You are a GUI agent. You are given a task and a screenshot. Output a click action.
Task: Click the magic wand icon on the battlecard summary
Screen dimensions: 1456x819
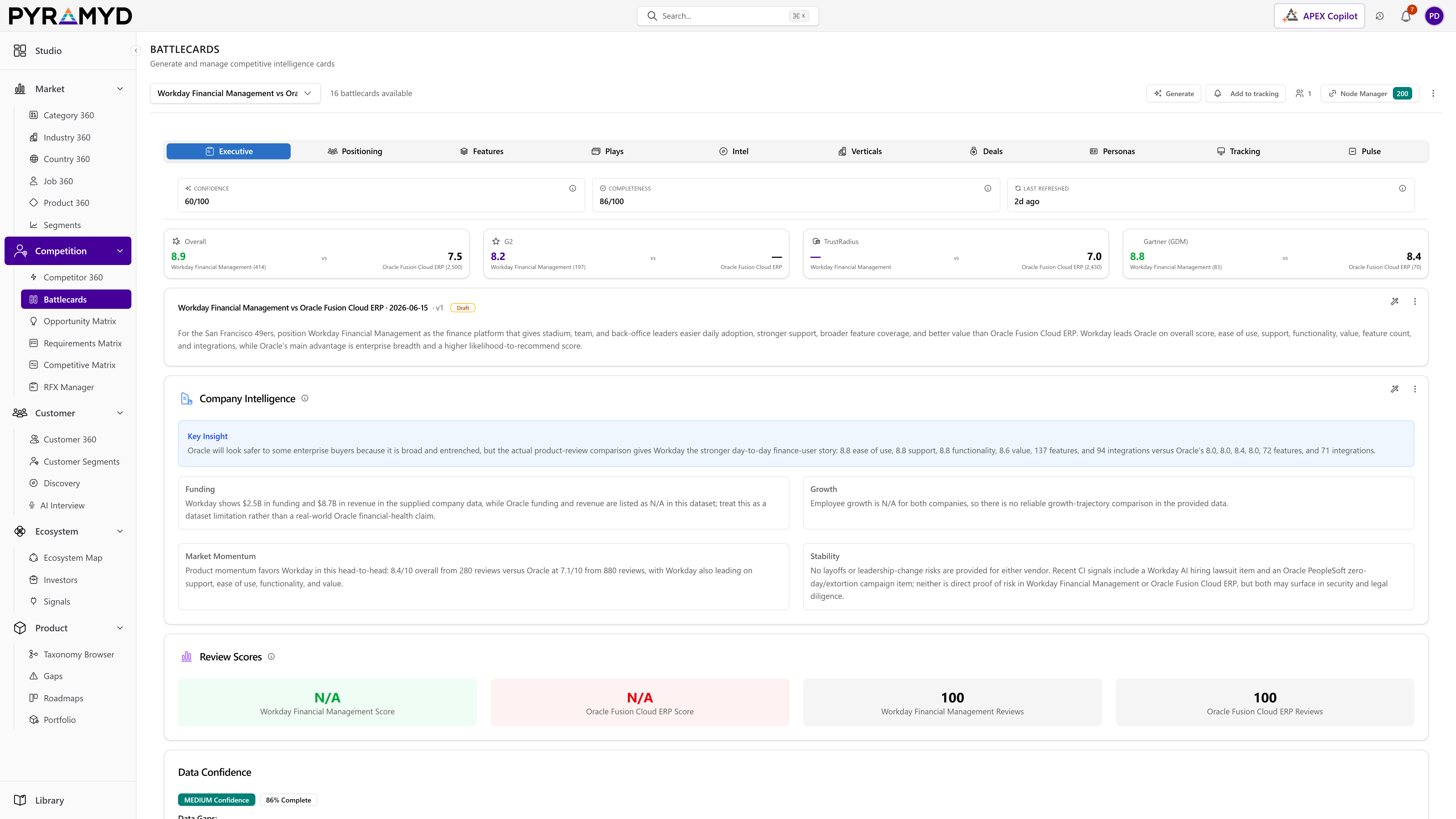point(1394,301)
